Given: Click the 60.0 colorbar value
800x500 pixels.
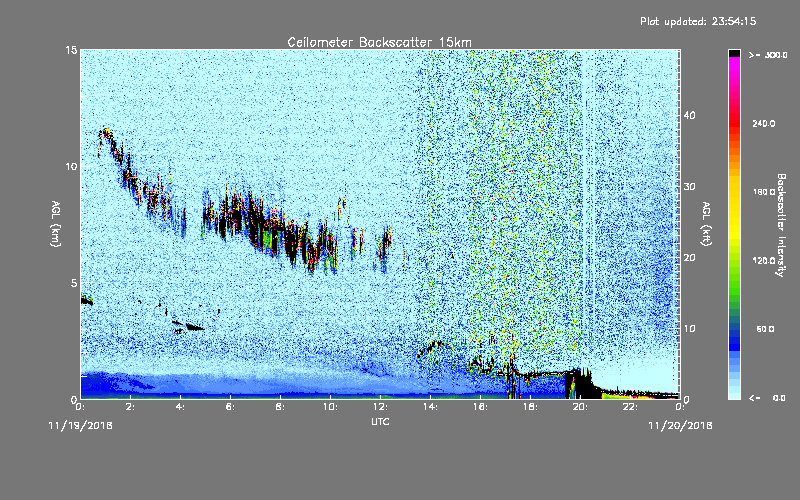Looking at the screenshot, I should [765, 329].
